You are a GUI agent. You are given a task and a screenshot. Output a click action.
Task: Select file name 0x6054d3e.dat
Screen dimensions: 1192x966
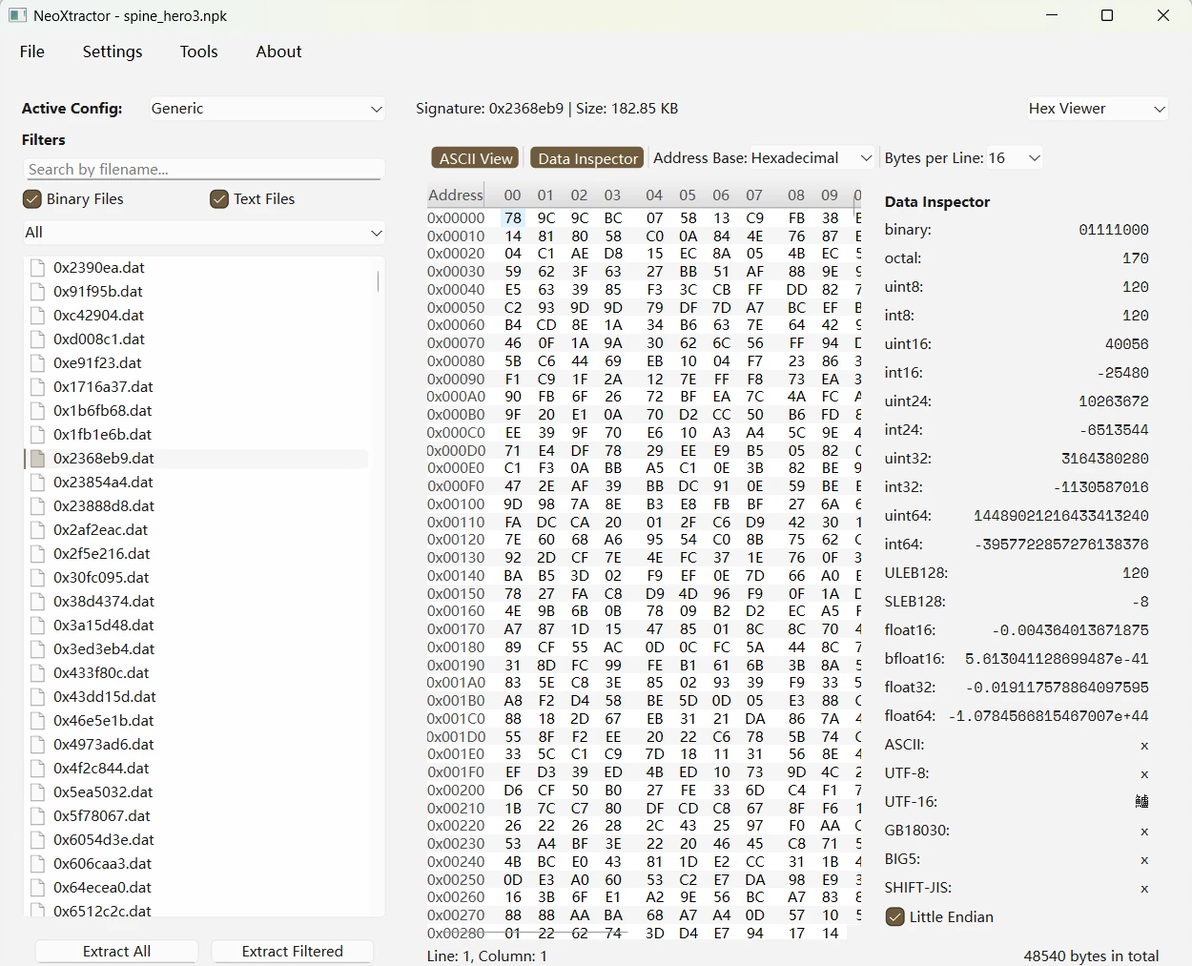tap(103, 840)
